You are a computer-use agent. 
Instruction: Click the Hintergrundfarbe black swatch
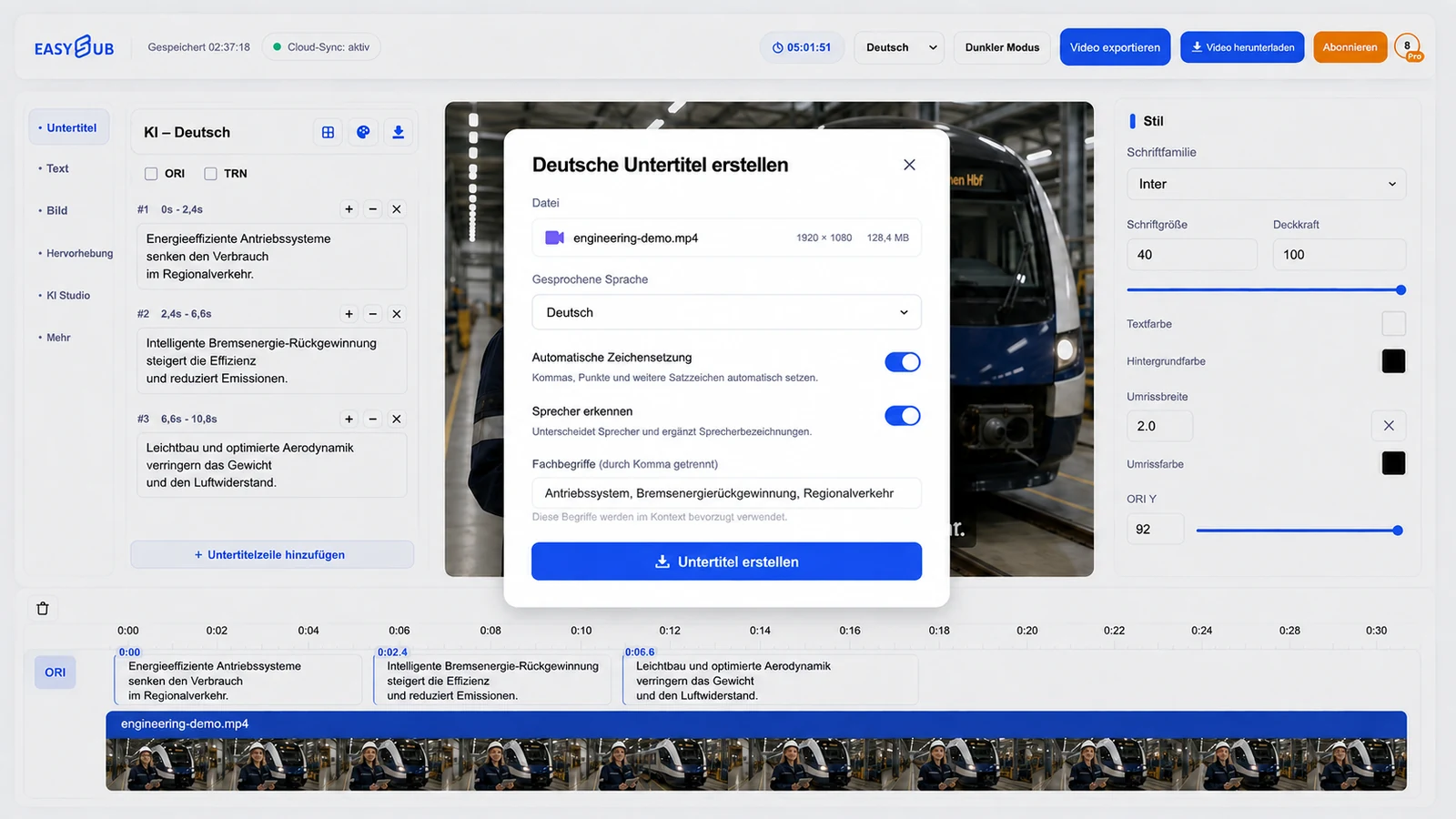1393,361
